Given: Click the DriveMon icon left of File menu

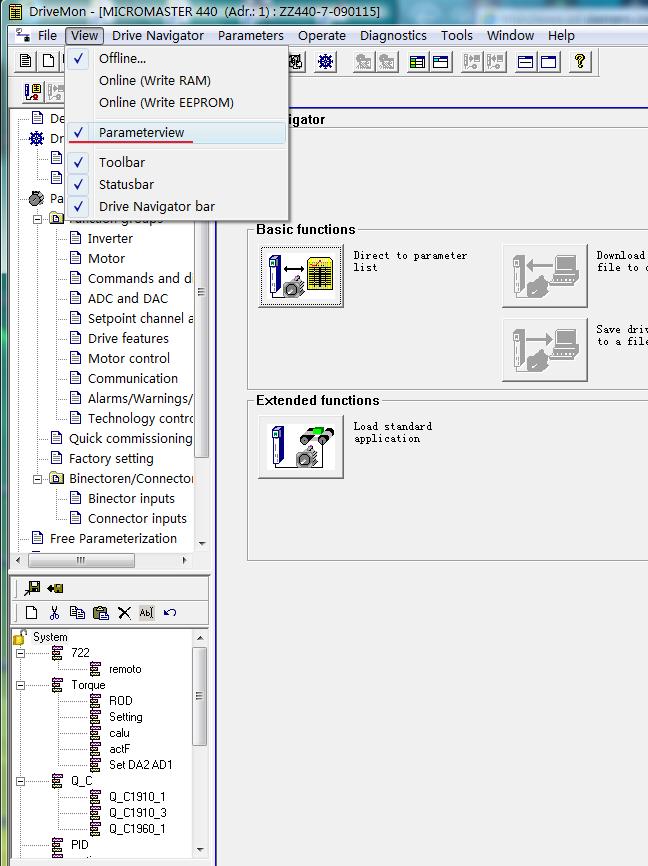Looking at the screenshot, I should pyautogui.click(x=23, y=35).
